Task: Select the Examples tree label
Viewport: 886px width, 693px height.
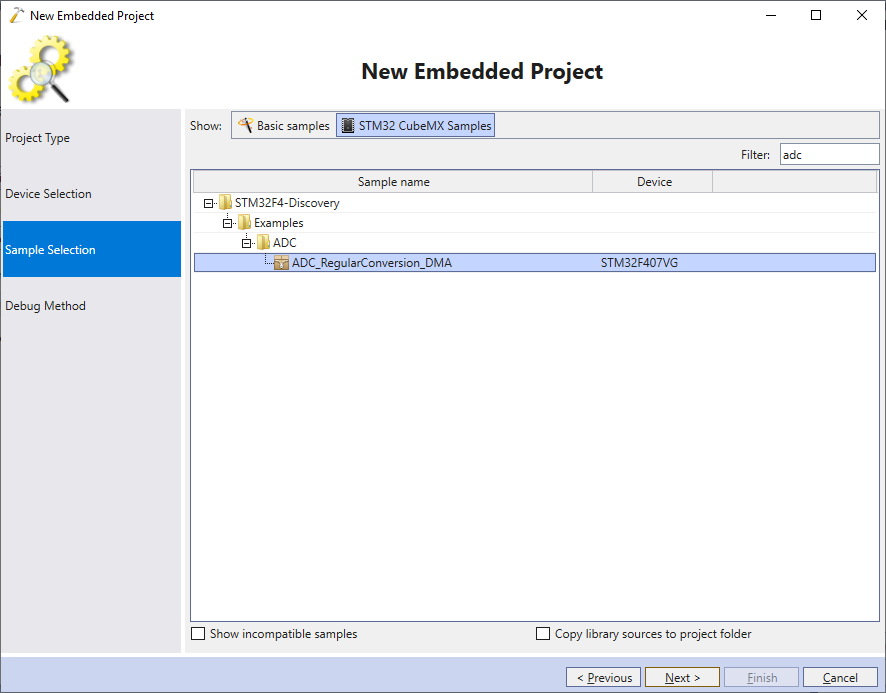Action: click(279, 223)
